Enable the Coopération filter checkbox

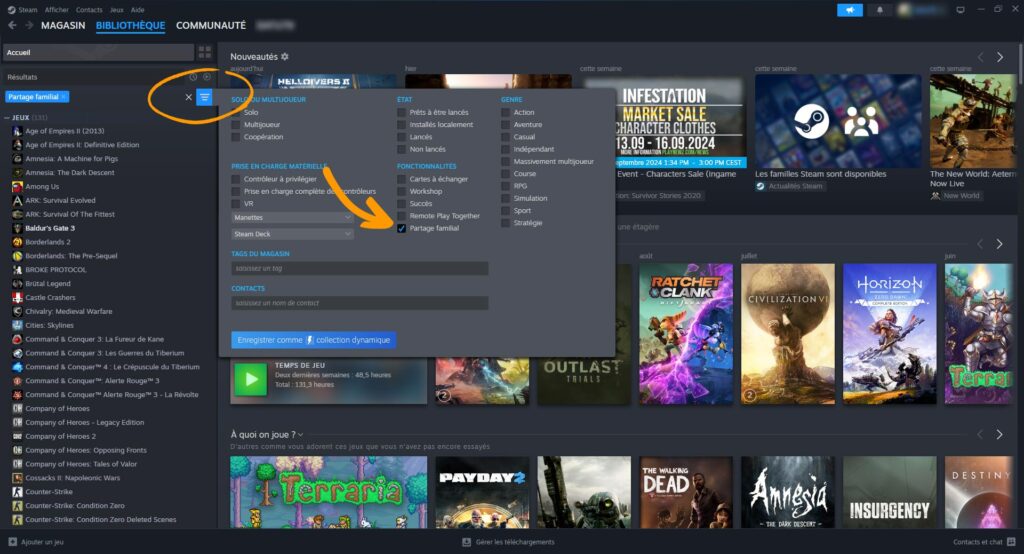click(236, 137)
